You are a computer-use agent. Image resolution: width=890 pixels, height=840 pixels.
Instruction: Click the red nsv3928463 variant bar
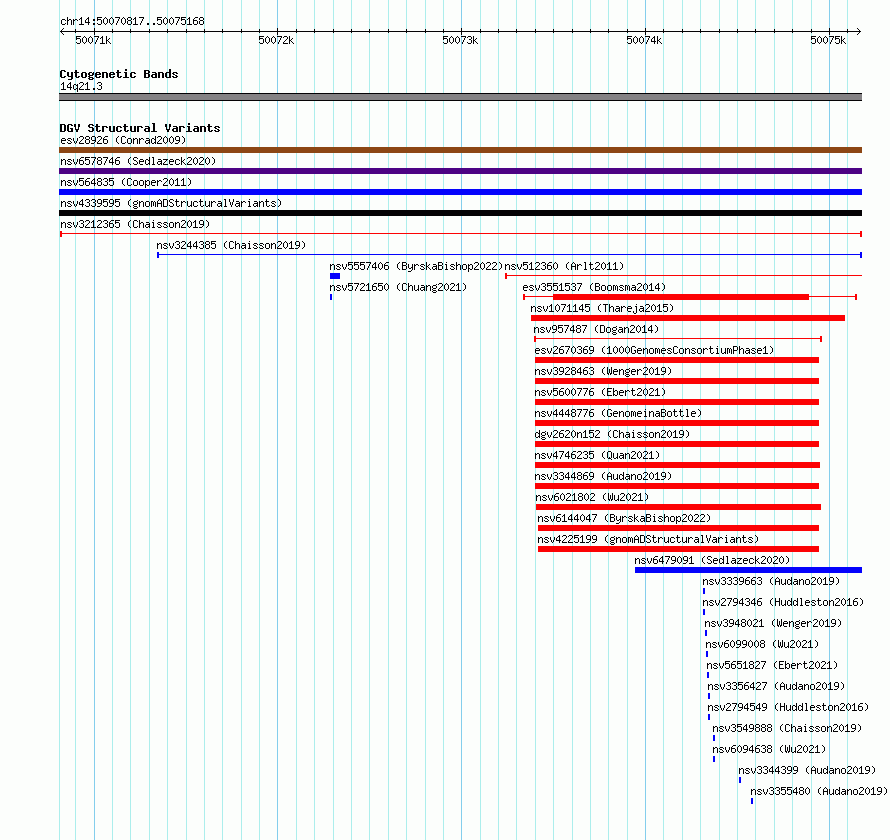(677, 381)
